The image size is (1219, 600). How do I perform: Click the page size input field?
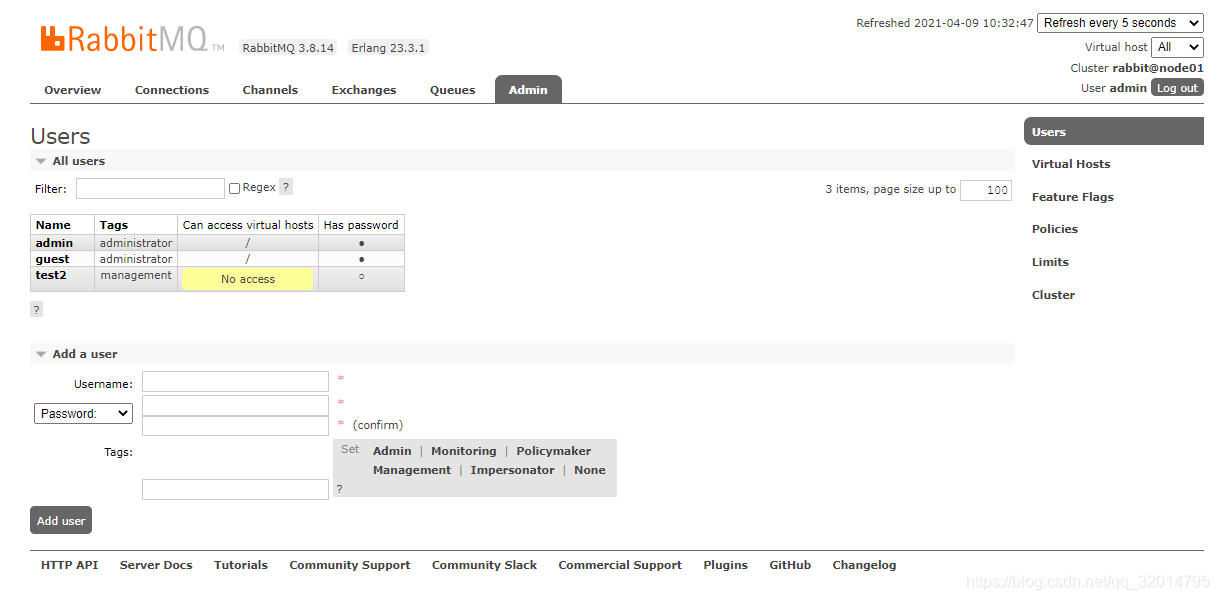[x=986, y=190]
